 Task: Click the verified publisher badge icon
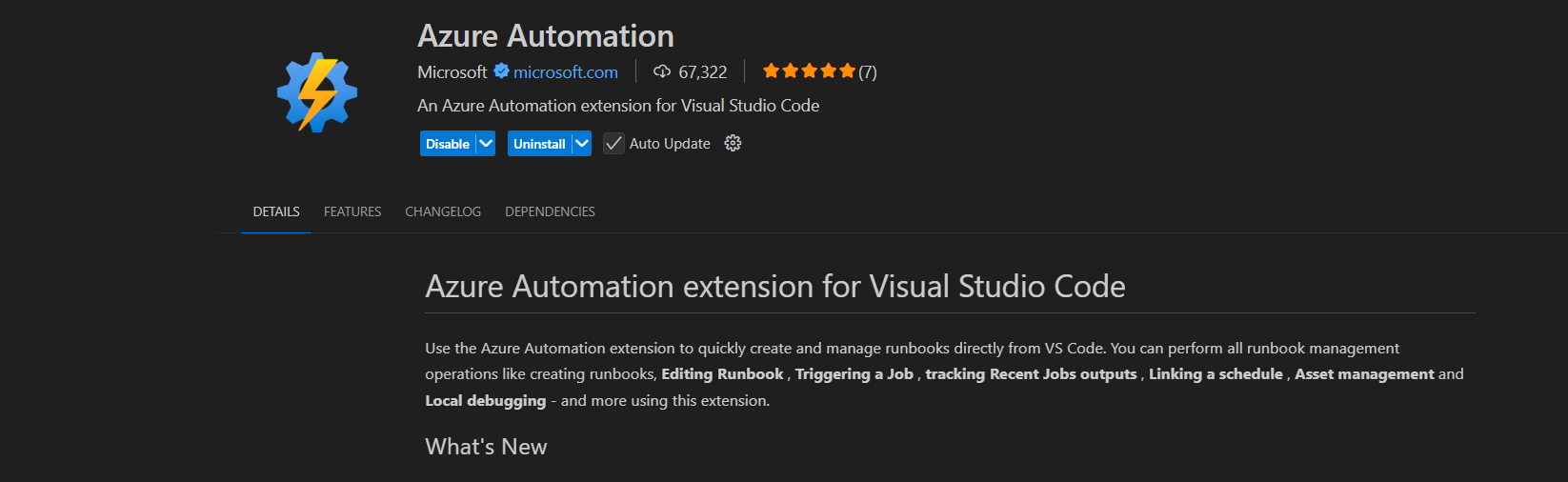[x=501, y=70]
